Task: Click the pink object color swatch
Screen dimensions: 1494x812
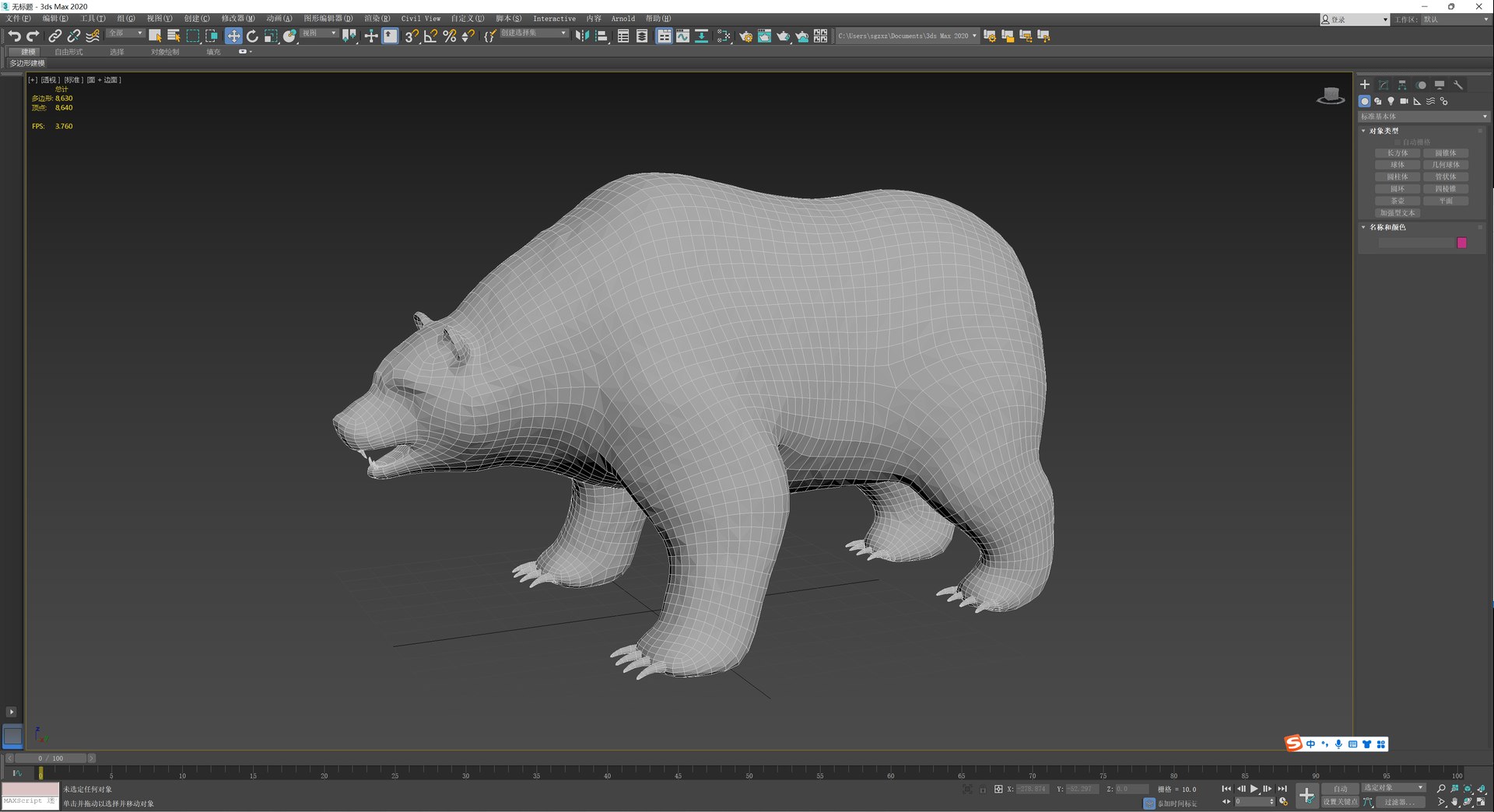Action: [1462, 243]
